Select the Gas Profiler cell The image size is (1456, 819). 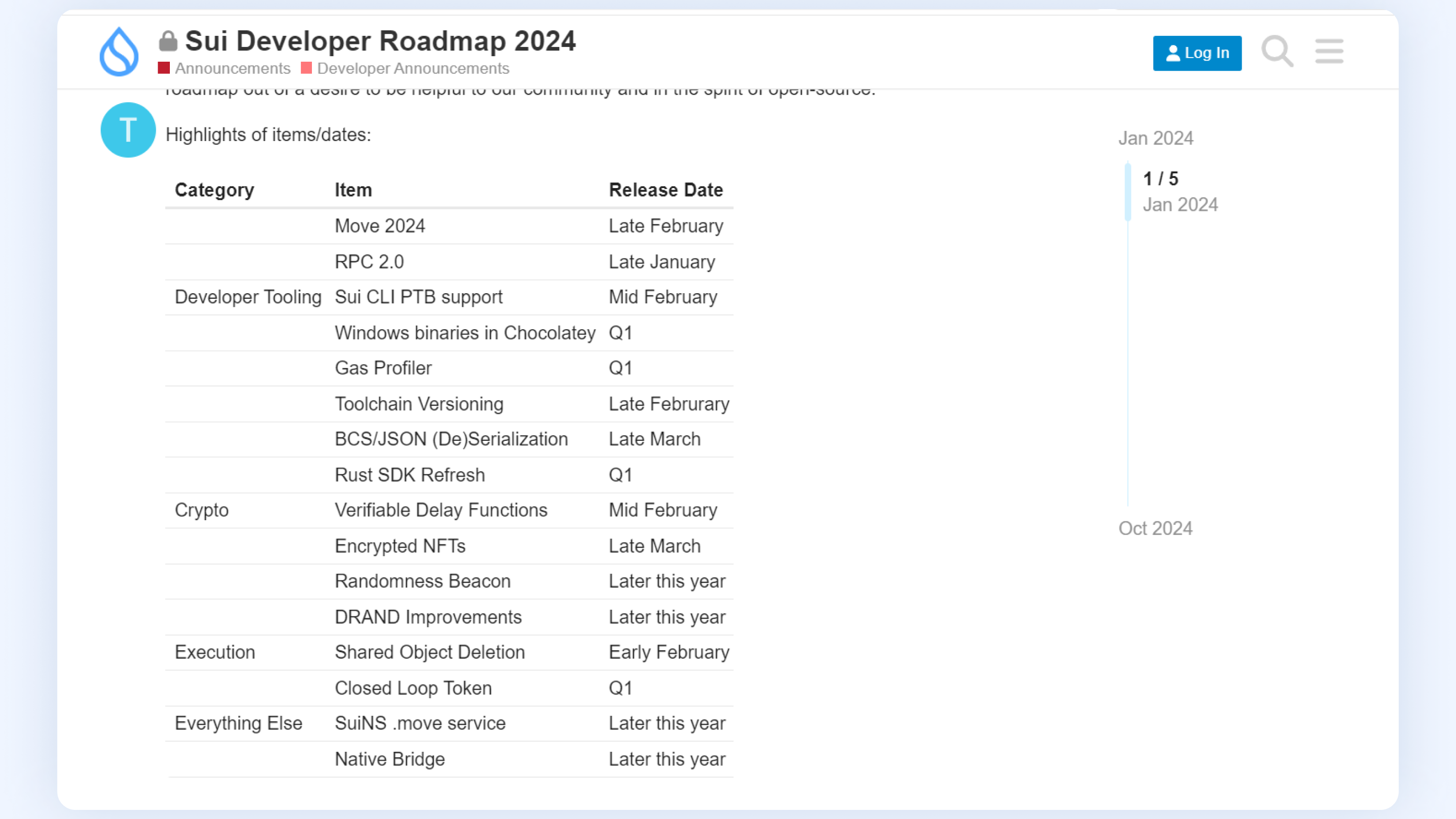point(383,368)
